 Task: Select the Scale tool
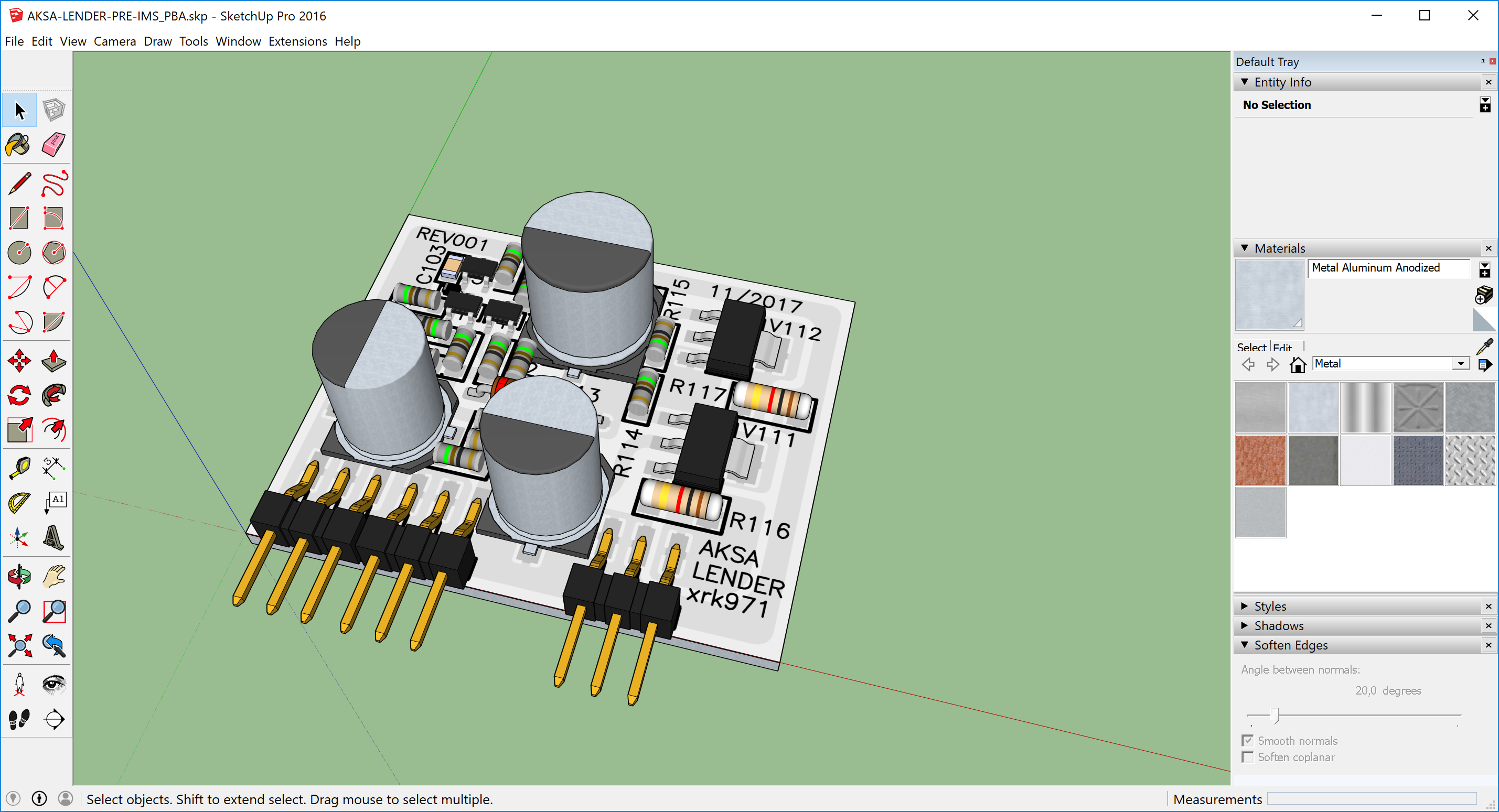pyautogui.click(x=19, y=430)
